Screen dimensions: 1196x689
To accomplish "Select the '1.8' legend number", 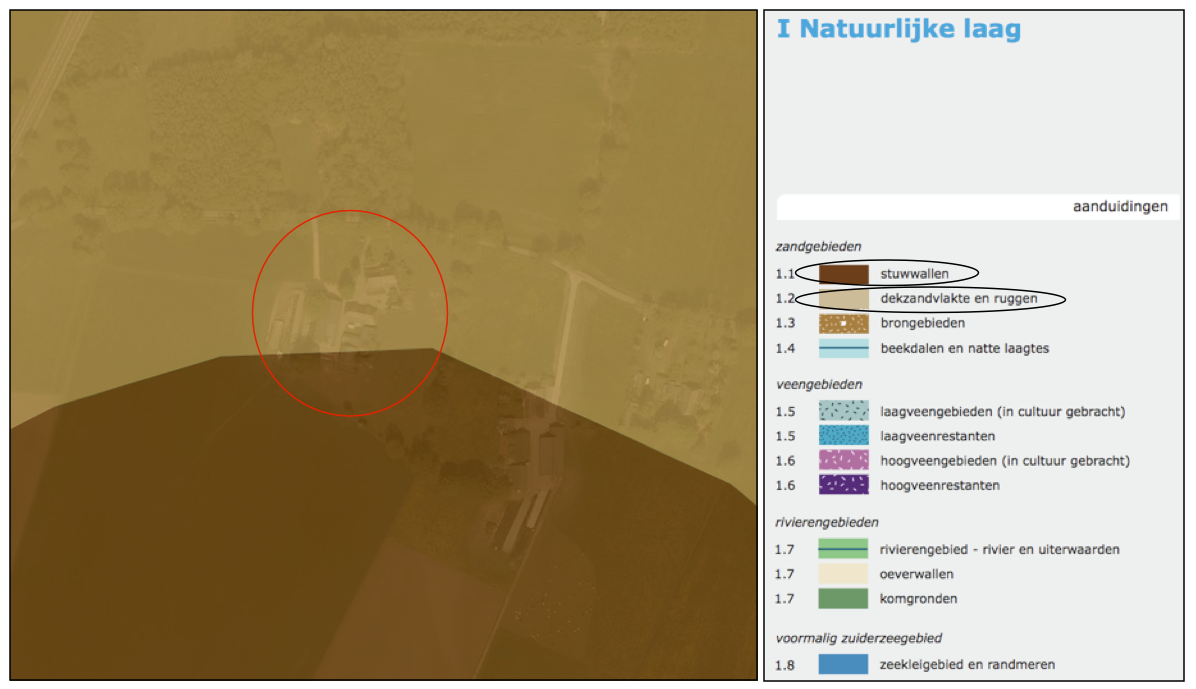I will 784,665.
